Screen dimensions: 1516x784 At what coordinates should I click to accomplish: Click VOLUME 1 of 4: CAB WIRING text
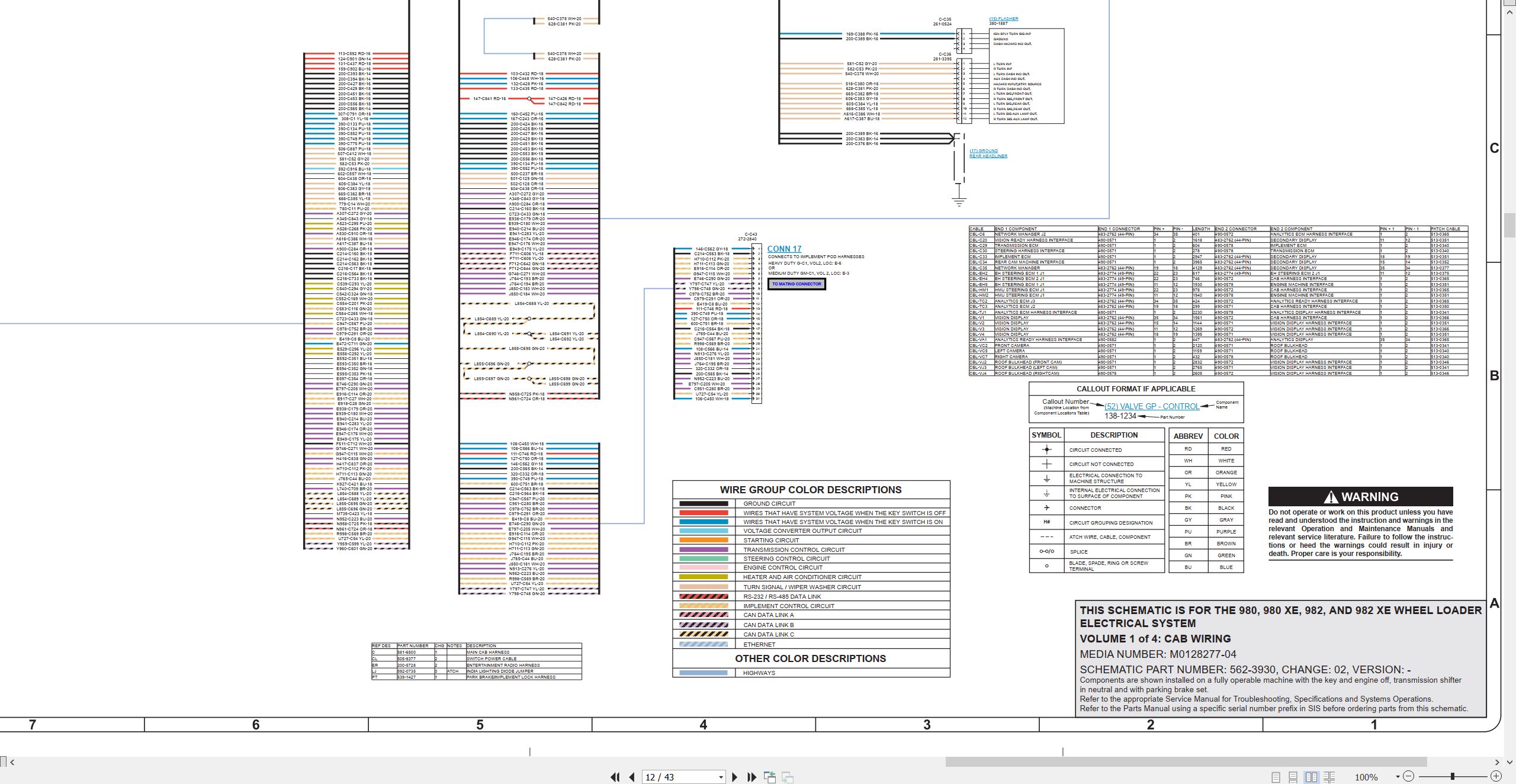click(1155, 639)
